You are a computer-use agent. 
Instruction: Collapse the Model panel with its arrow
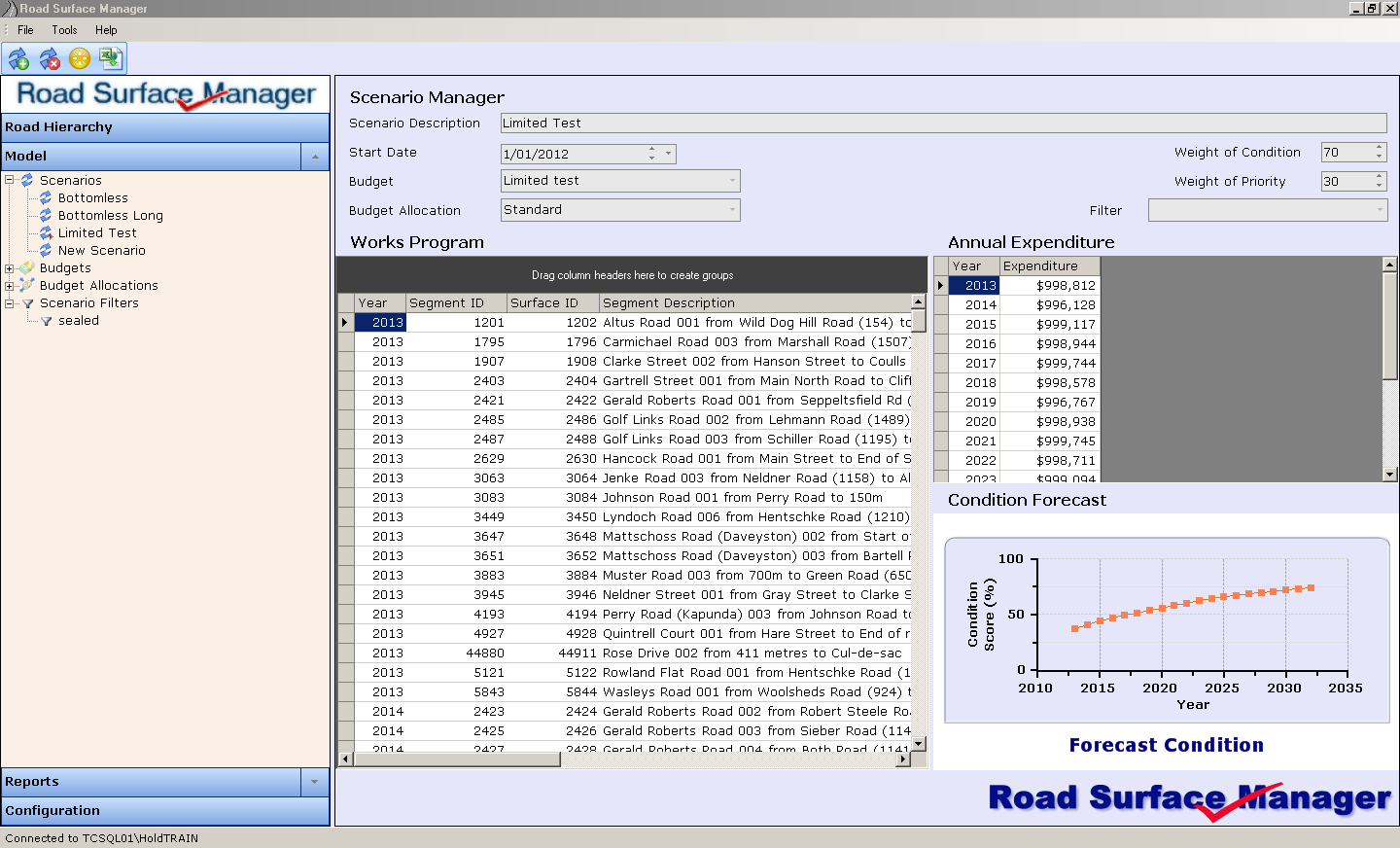pyautogui.click(x=315, y=157)
